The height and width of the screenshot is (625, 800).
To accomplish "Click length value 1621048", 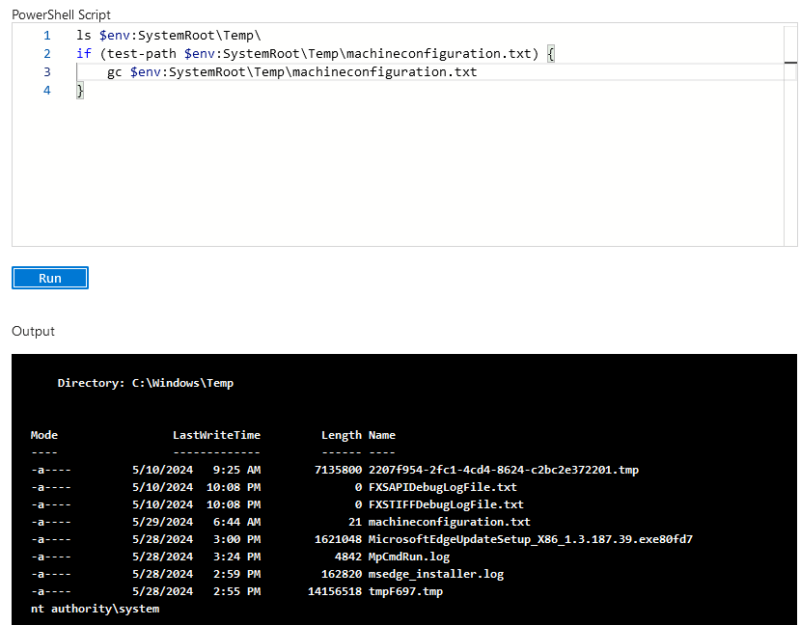I will (338, 539).
